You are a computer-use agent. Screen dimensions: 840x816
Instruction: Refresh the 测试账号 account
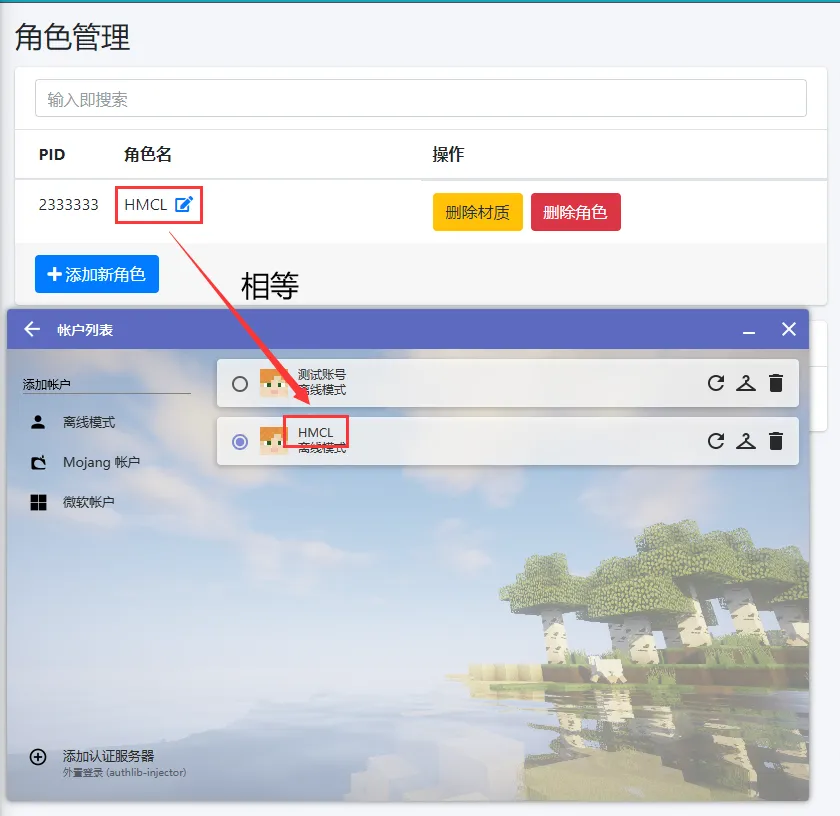click(x=716, y=383)
